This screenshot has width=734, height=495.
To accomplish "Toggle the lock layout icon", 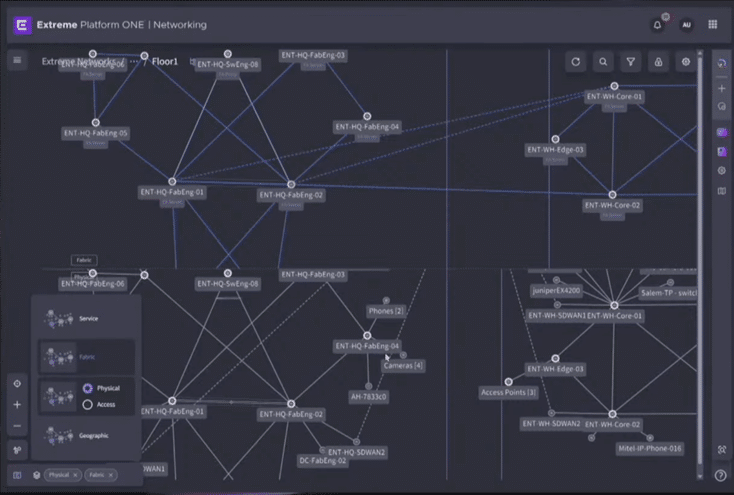I will pyautogui.click(x=658, y=62).
